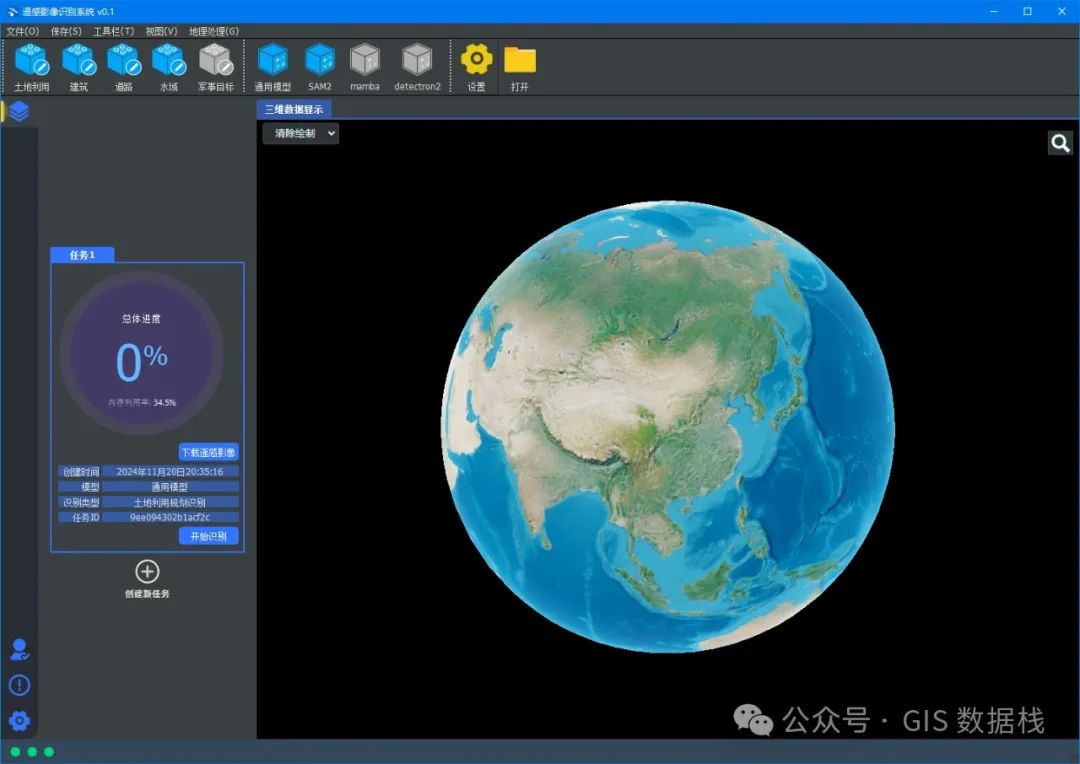Screen dimensions: 1080x764
Task: Open the layers icon in left sidebar
Action: [x=19, y=111]
